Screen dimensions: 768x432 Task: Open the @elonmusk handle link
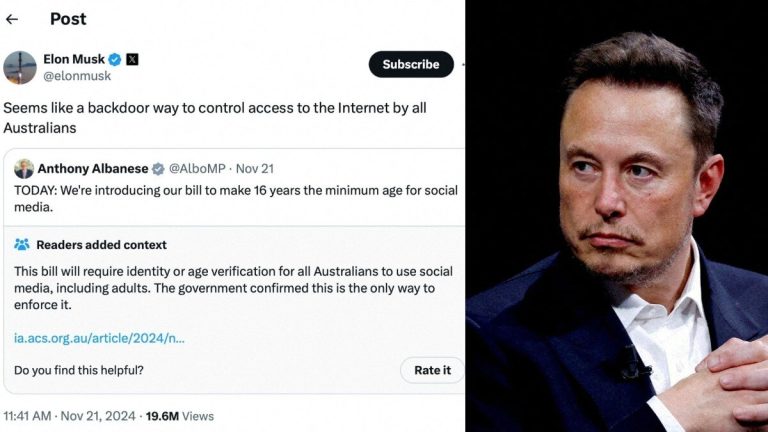point(77,76)
